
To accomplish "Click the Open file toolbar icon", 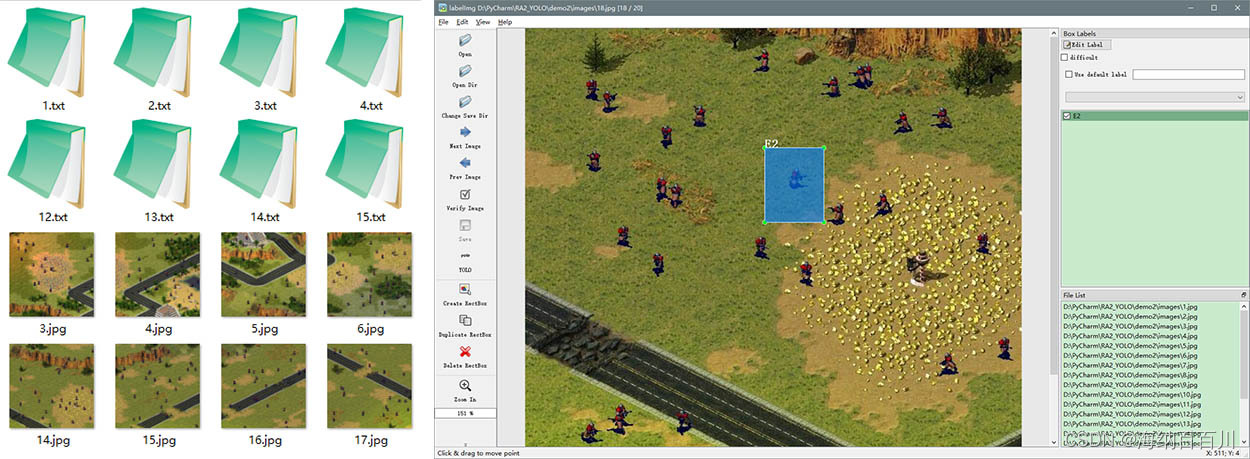I will click(x=465, y=41).
